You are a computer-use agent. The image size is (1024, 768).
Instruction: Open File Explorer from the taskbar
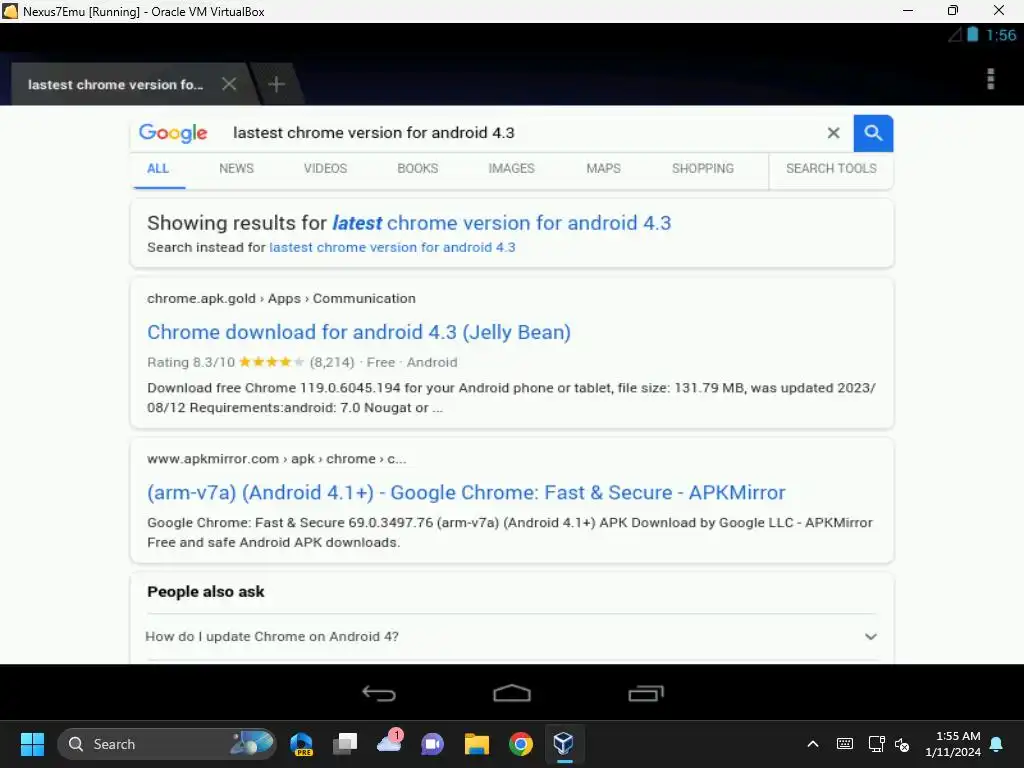click(x=477, y=744)
